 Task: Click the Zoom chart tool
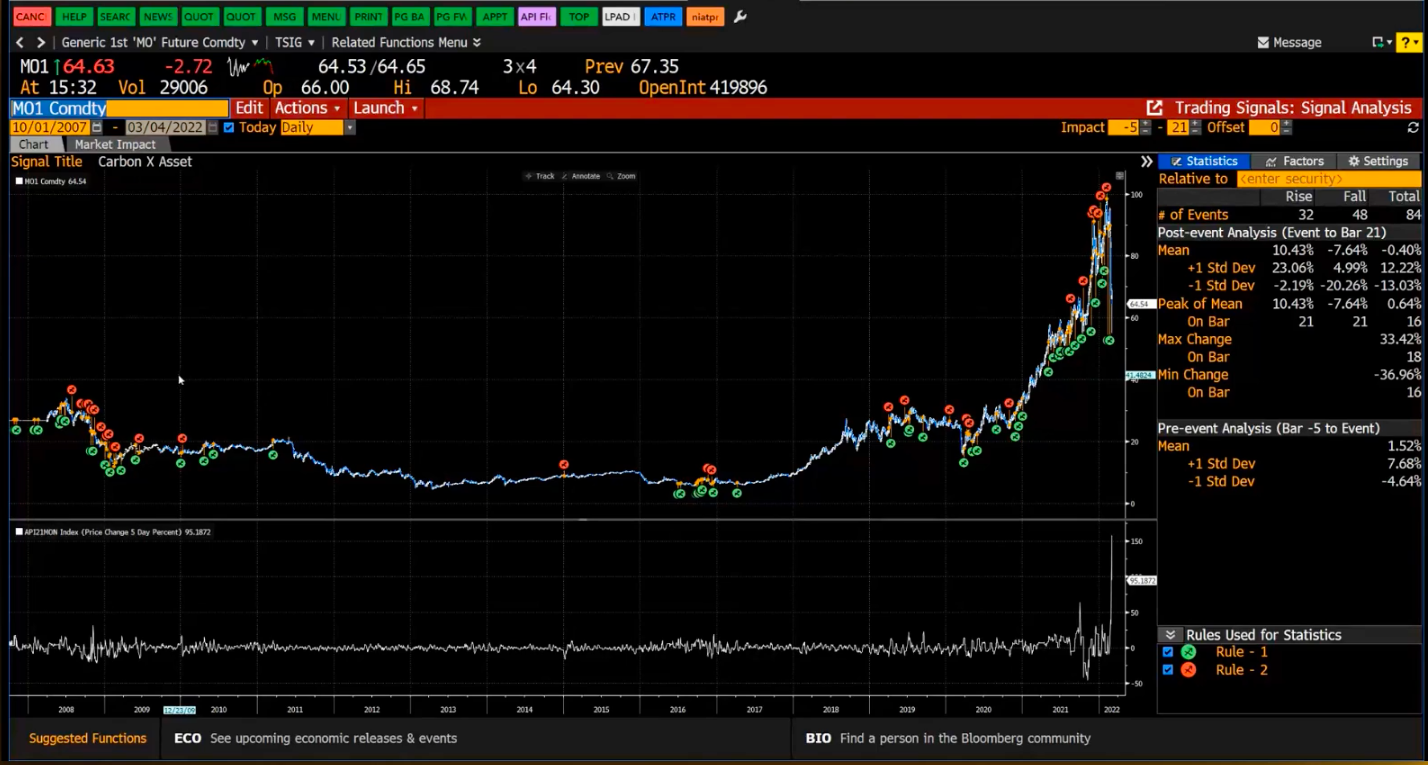click(x=621, y=176)
